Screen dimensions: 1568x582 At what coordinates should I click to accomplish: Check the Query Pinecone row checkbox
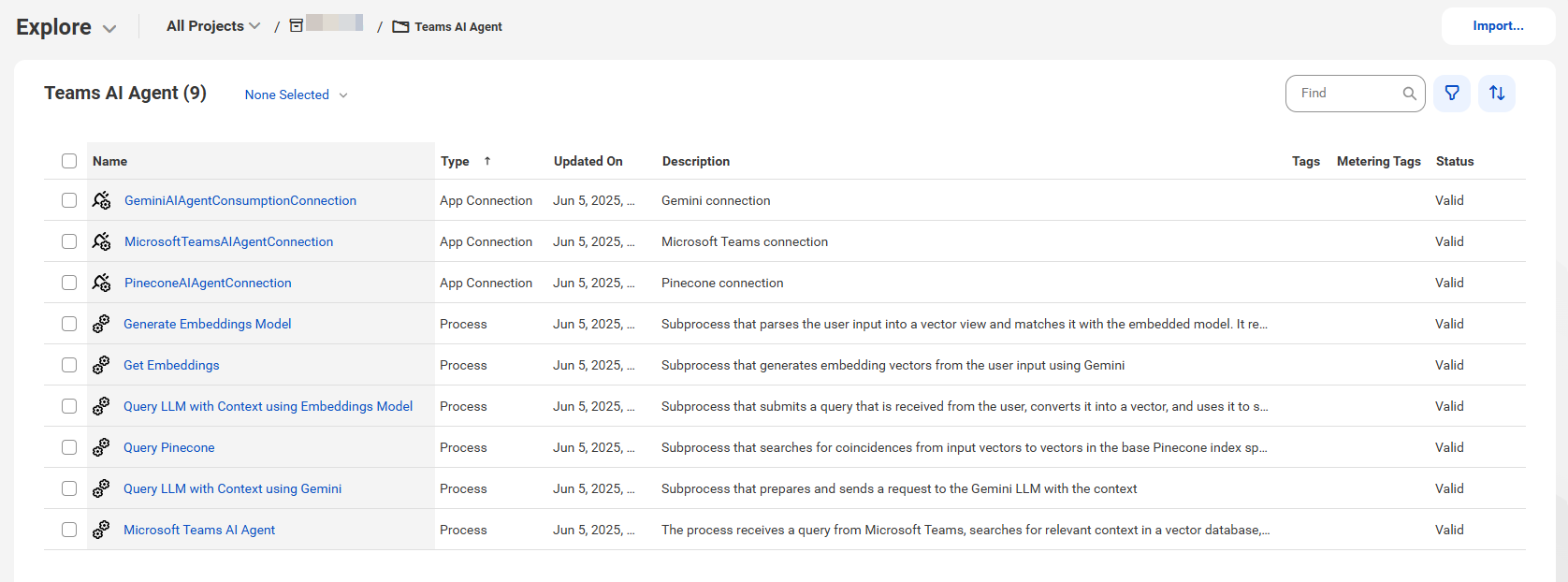pyautogui.click(x=69, y=447)
